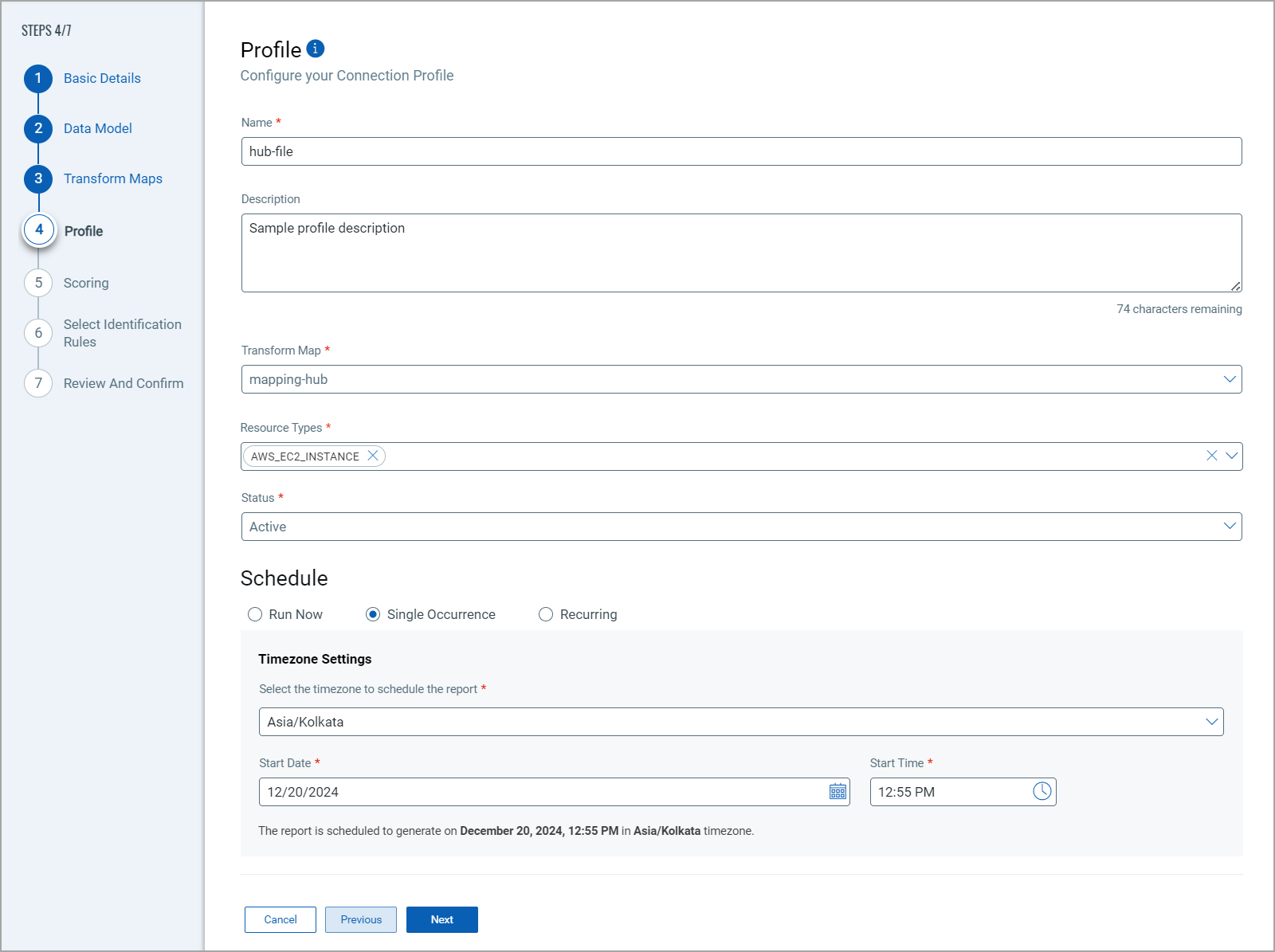Screen dimensions: 1275x952
Task: Click the step 5 Scoring circle
Action: [x=38, y=283]
